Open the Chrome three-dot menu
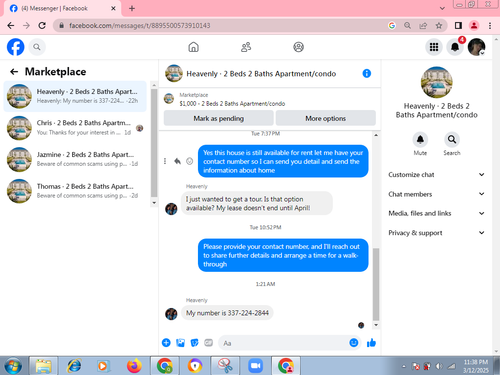This screenshot has height=375, width=500. click(x=490, y=25)
